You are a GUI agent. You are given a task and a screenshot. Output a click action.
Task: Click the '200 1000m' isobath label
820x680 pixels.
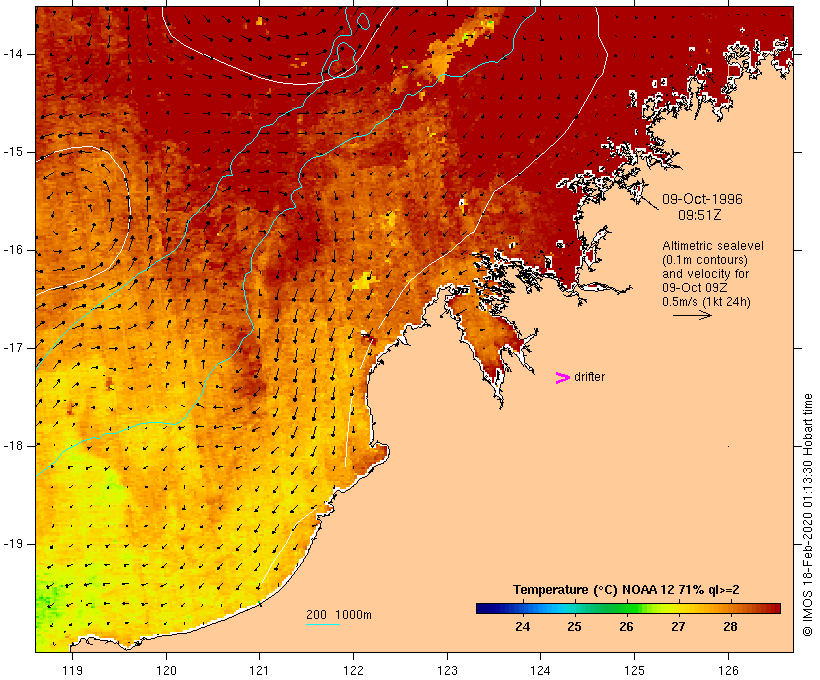339,615
